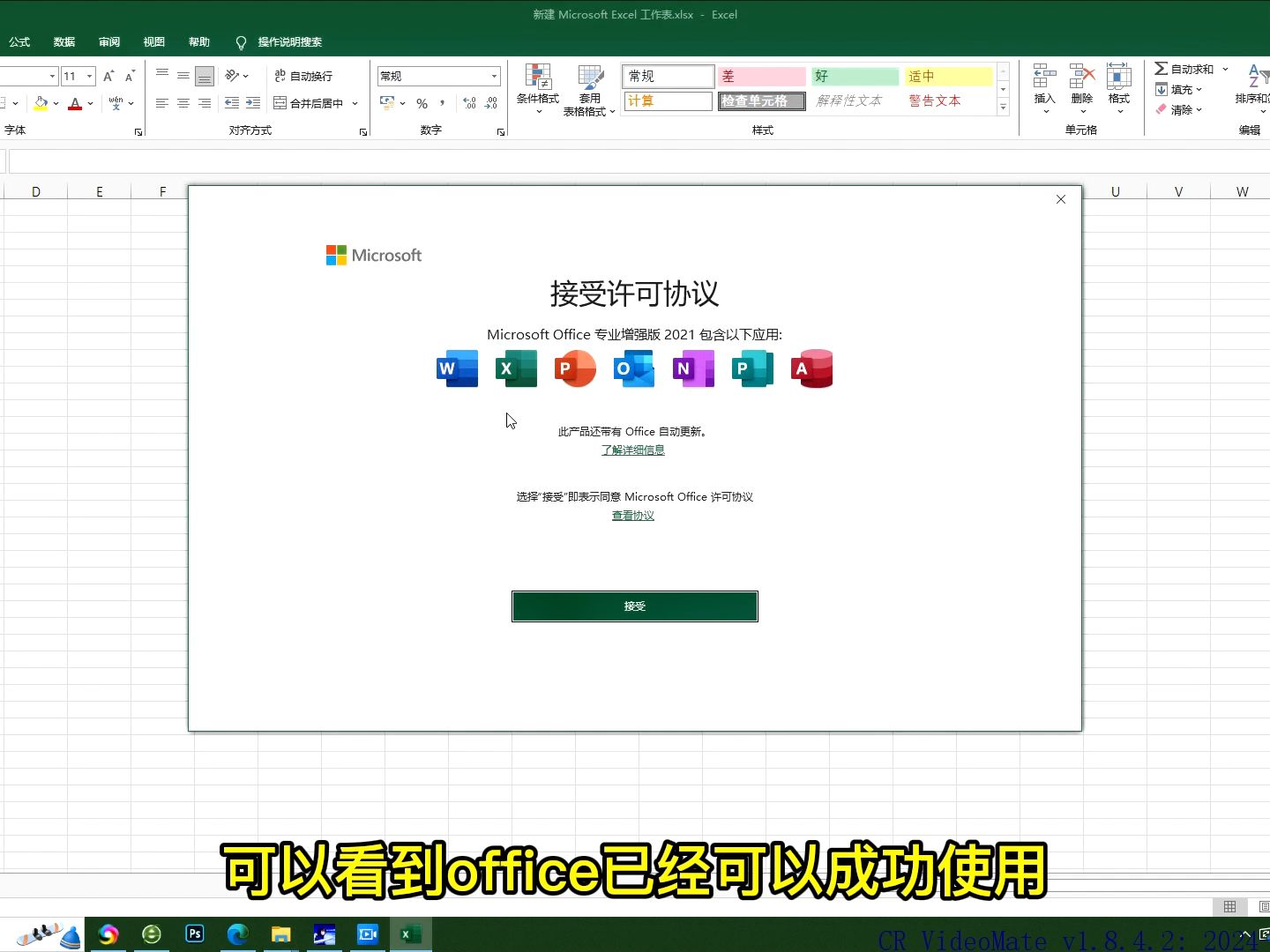Open the 公式 ribbon tab
The height and width of the screenshot is (952, 1270).
click(x=19, y=41)
